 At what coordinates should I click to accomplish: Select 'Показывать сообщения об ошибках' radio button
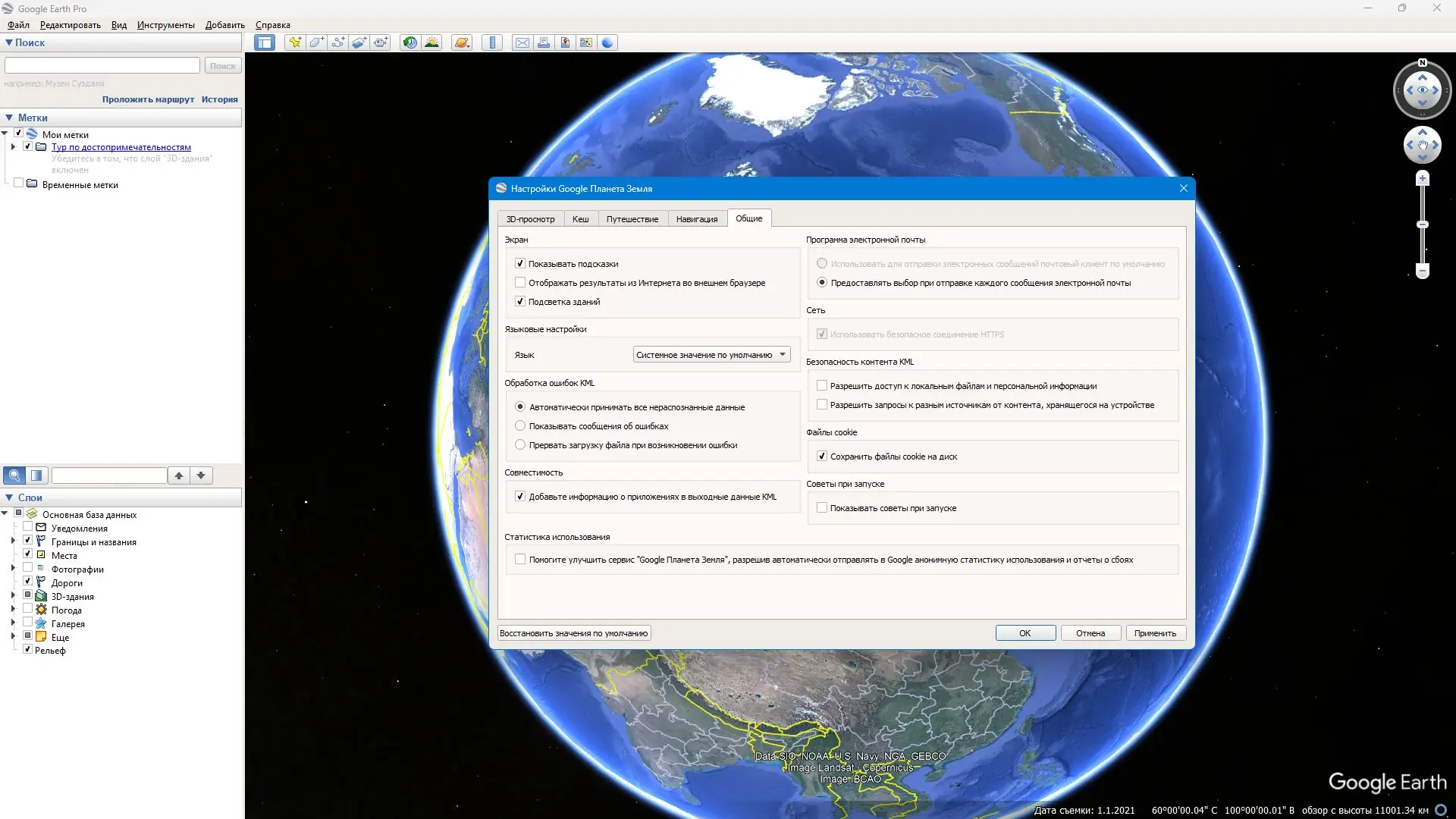click(520, 426)
